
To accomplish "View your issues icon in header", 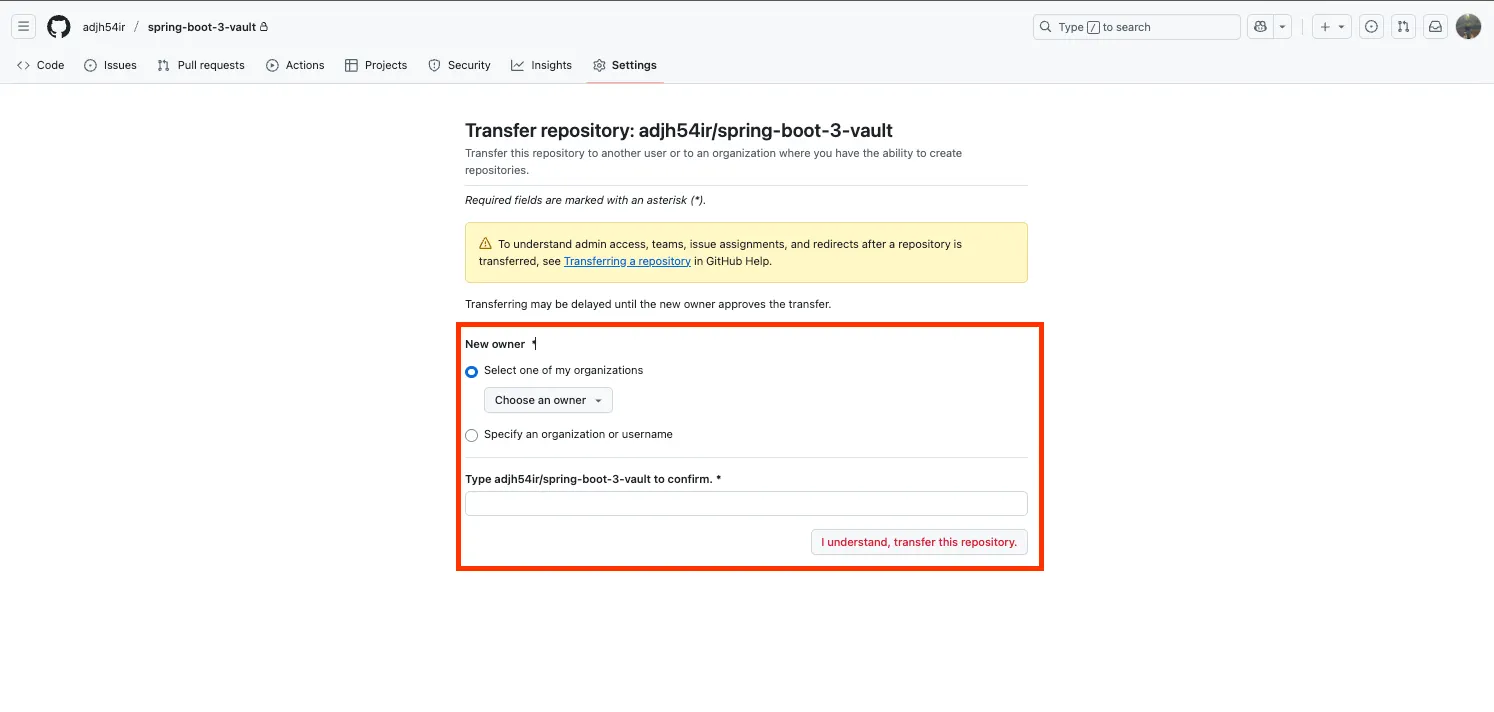I will click(x=1372, y=27).
